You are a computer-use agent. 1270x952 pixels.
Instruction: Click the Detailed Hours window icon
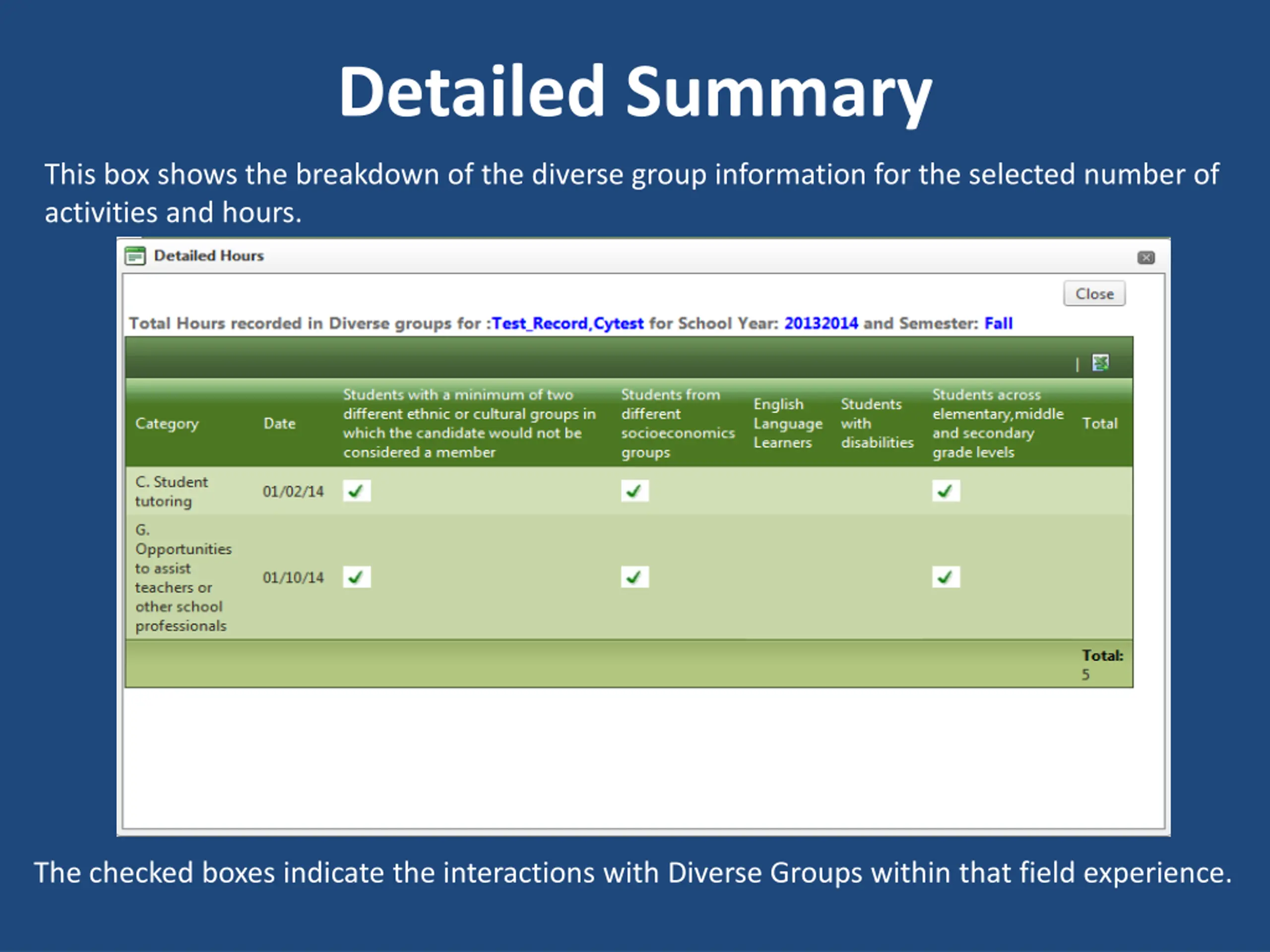(x=135, y=255)
